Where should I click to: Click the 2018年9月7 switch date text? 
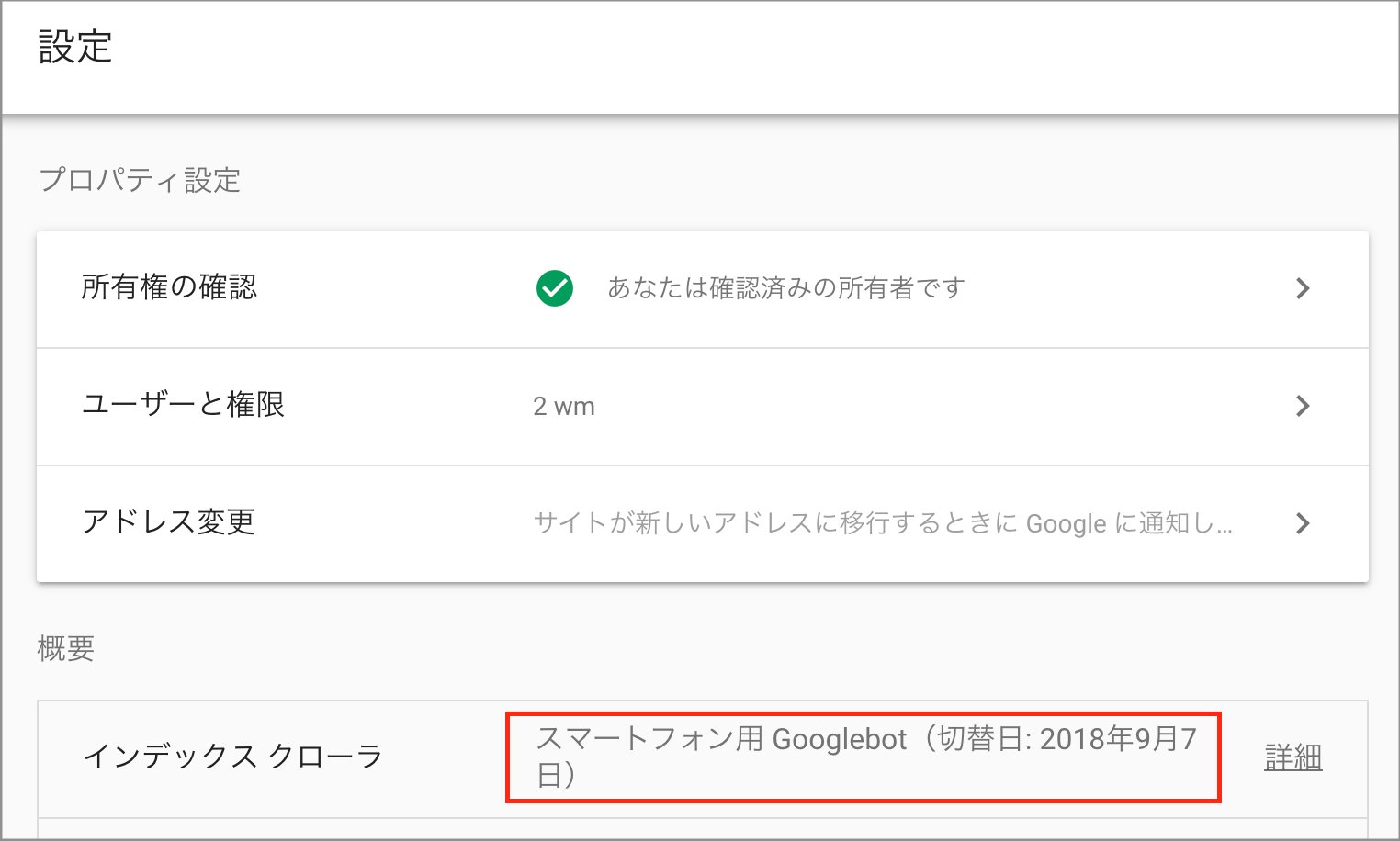coord(1118,739)
